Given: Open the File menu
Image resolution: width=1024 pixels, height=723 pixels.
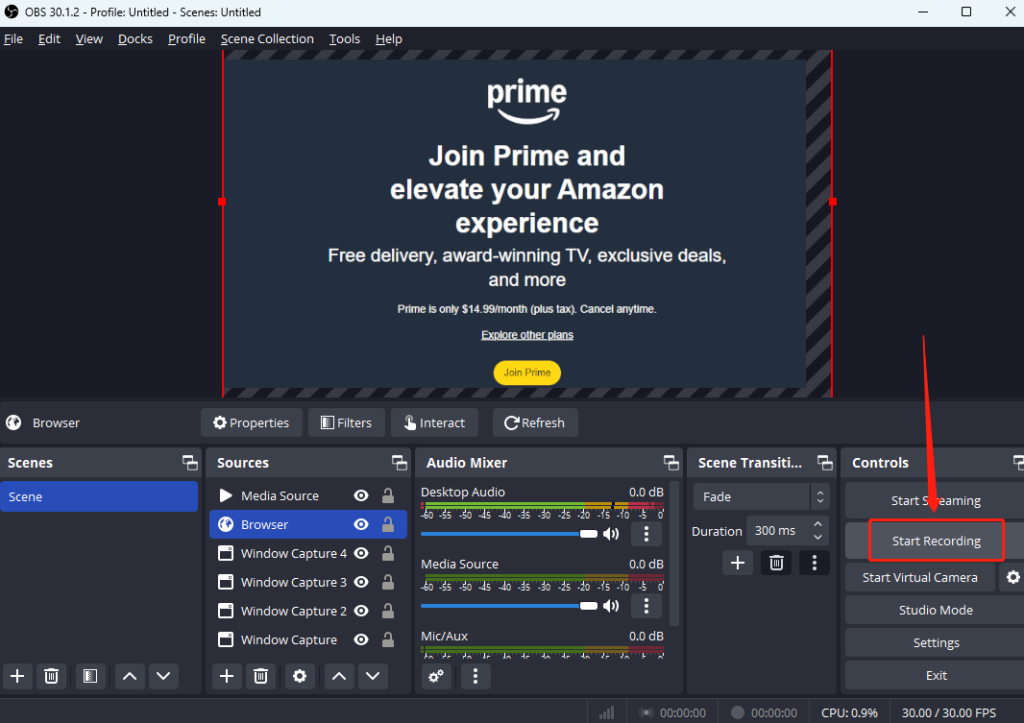Looking at the screenshot, I should pyautogui.click(x=14, y=39).
